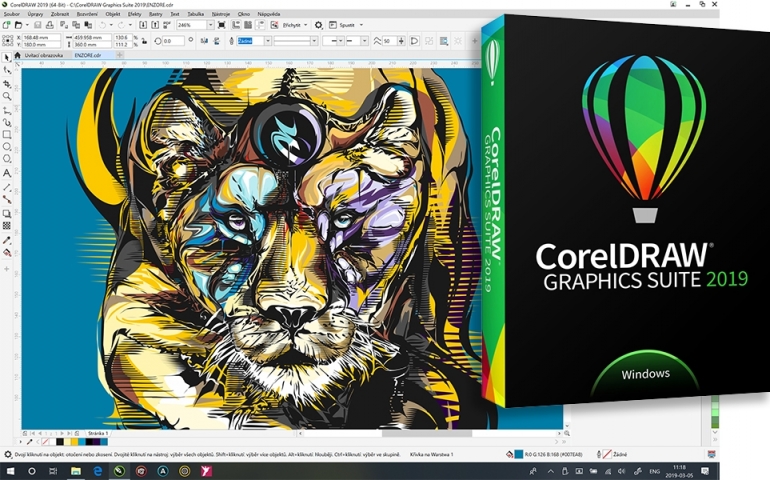The width and height of the screenshot is (770, 480).
Task: Open the Soubor menu
Action: click(12, 14)
